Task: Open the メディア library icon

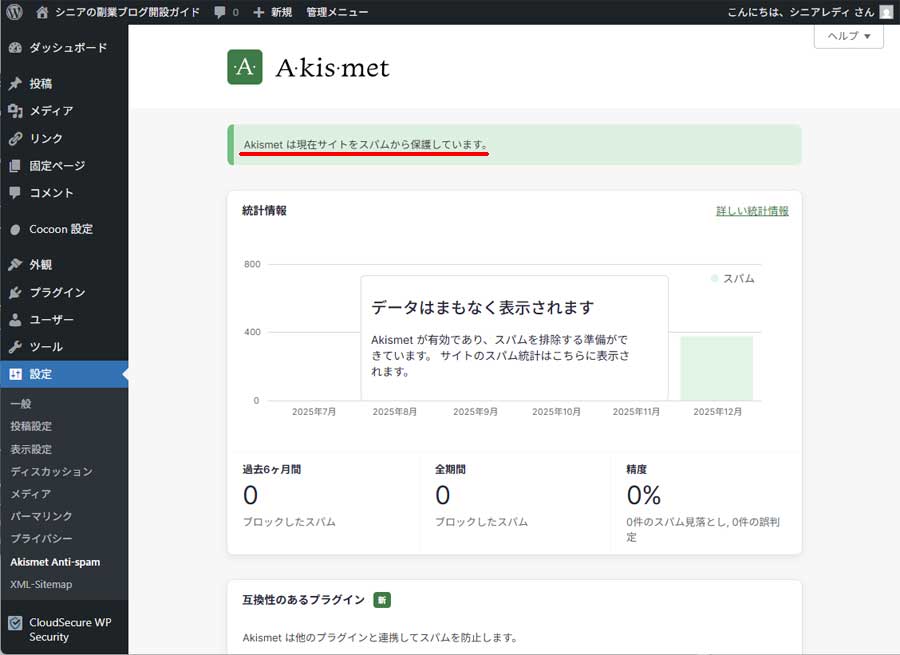Action: 14,111
